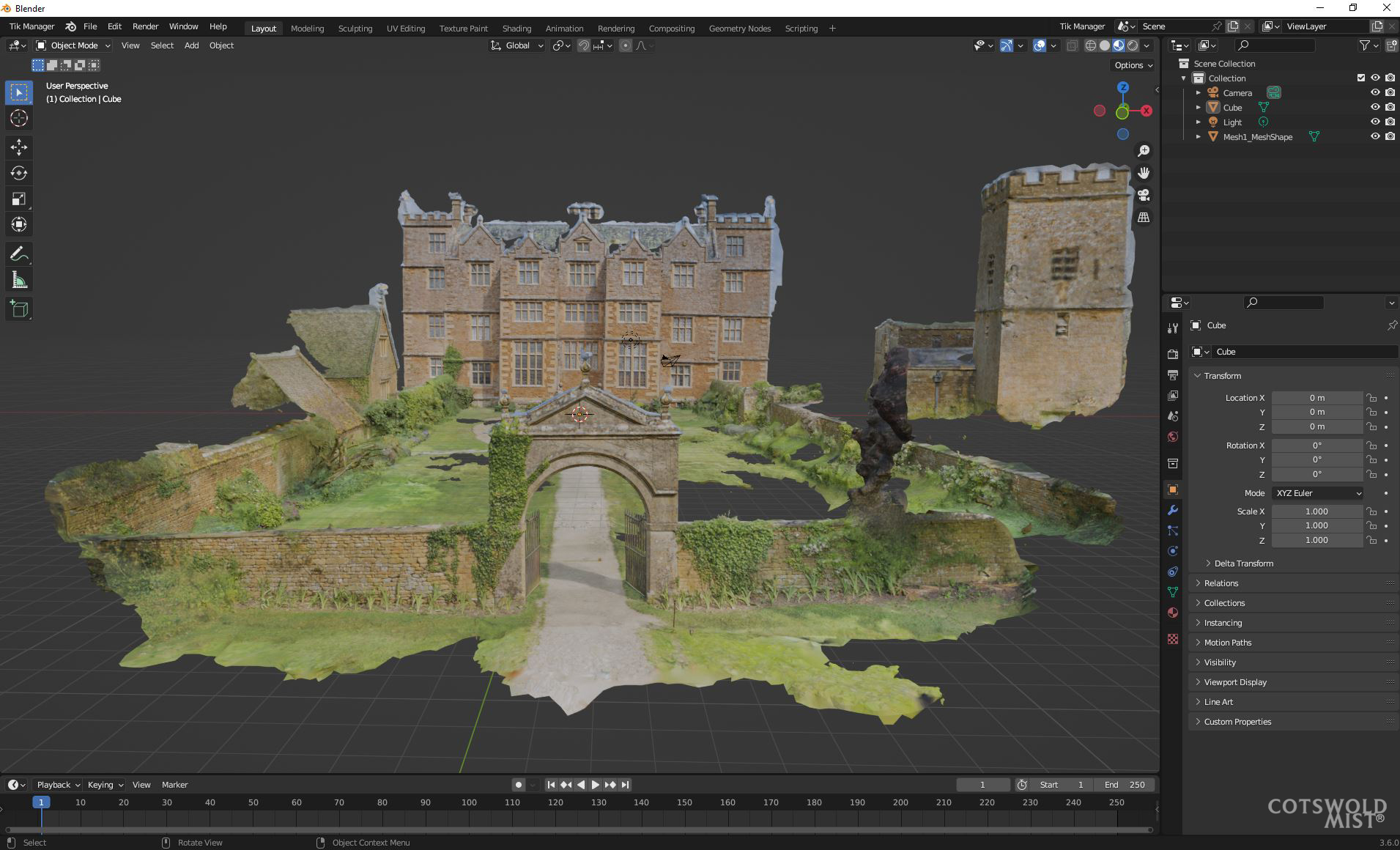The width and height of the screenshot is (1400, 850).
Task: Expand the Delta Transform panel
Action: (1243, 563)
